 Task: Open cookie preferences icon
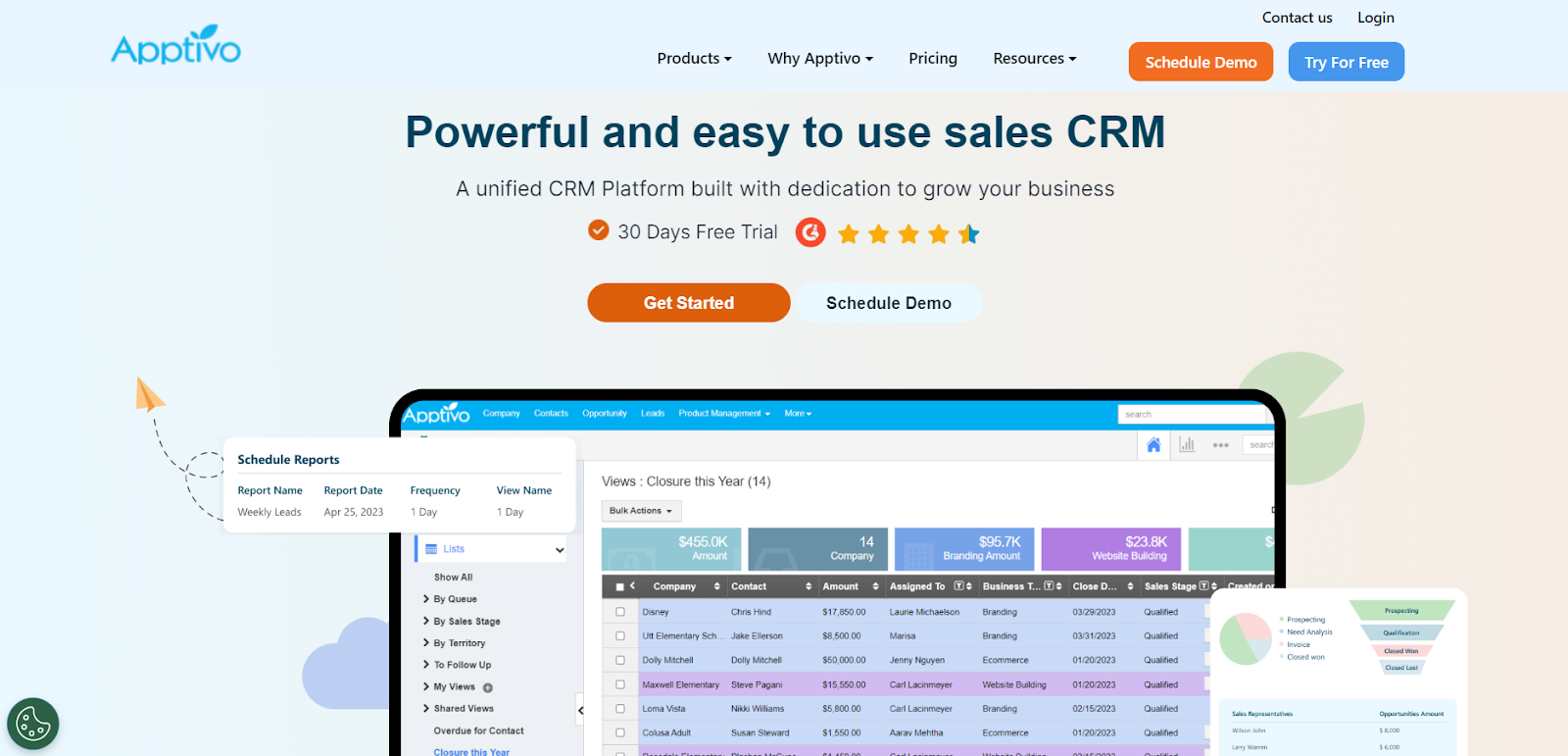tap(33, 724)
